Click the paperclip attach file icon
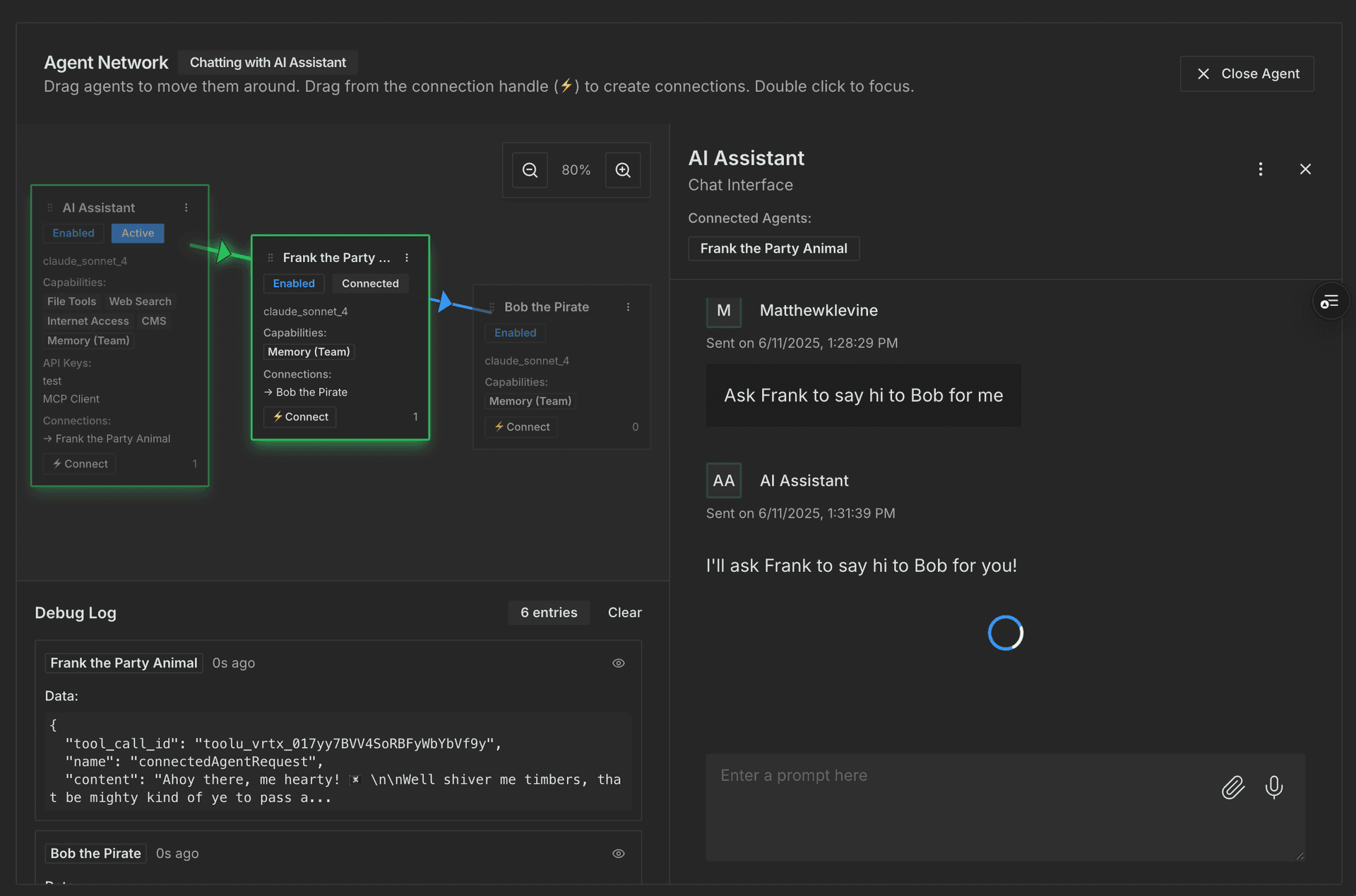The width and height of the screenshot is (1356, 896). point(1232,787)
